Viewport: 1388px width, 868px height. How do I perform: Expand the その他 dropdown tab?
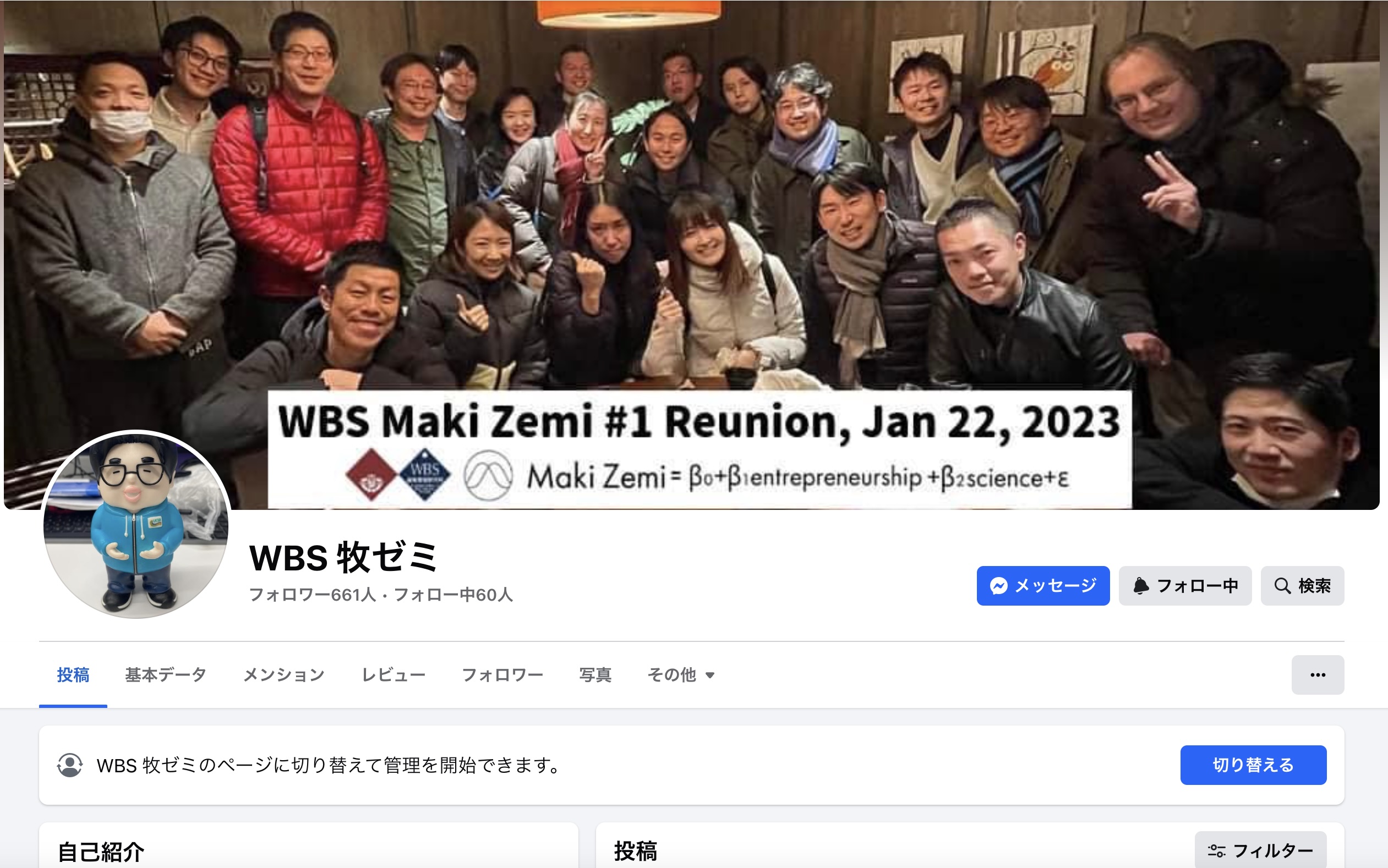pyautogui.click(x=680, y=674)
